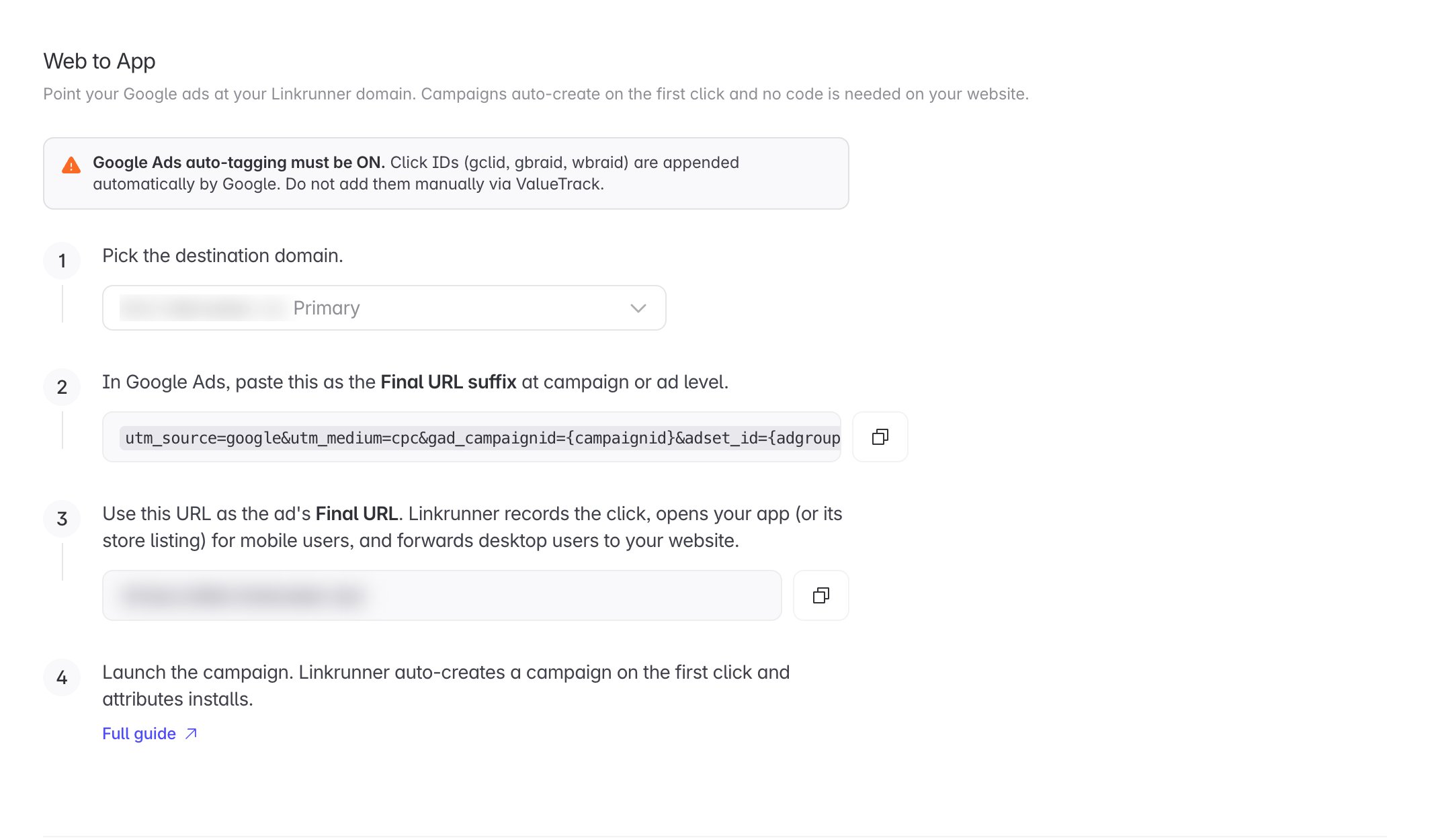
Task: Open the Full guide link
Action: click(x=139, y=733)
